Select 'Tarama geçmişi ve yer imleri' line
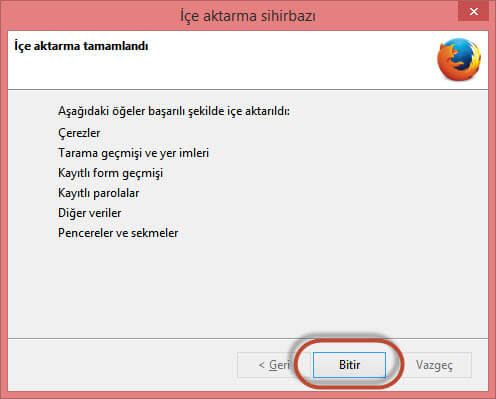Image resolution: width=496 pixels, height=399 pixels. point(133,153)
